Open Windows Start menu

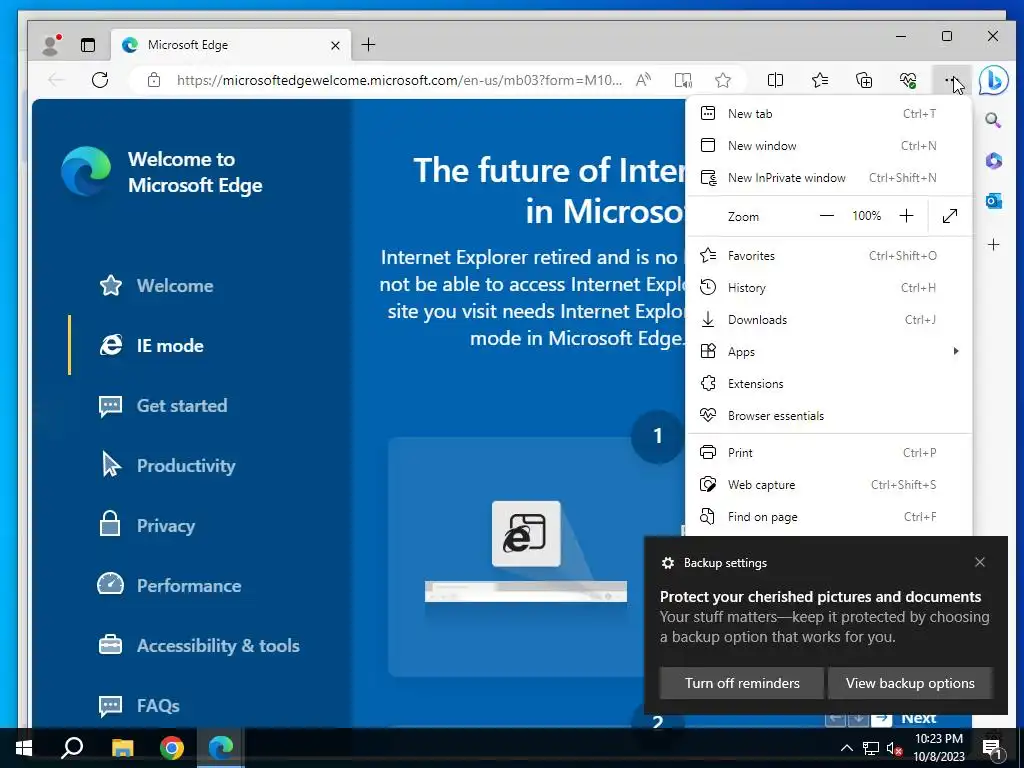click(24, 748)
